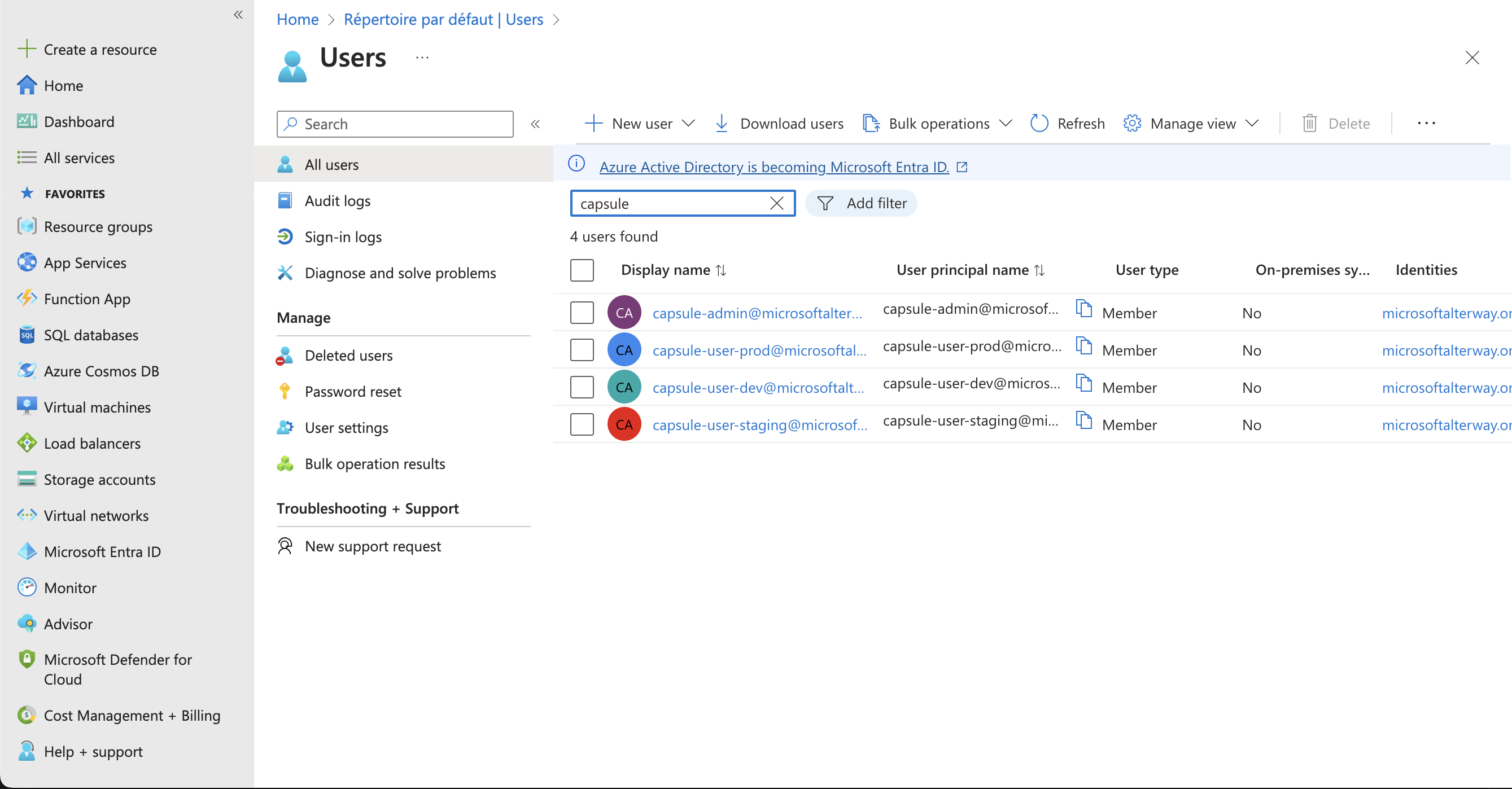Open the Bulk operations dropdown
Image resolution: width=1512 pixels, height=789 pixels.
(x=1006, y=123)
